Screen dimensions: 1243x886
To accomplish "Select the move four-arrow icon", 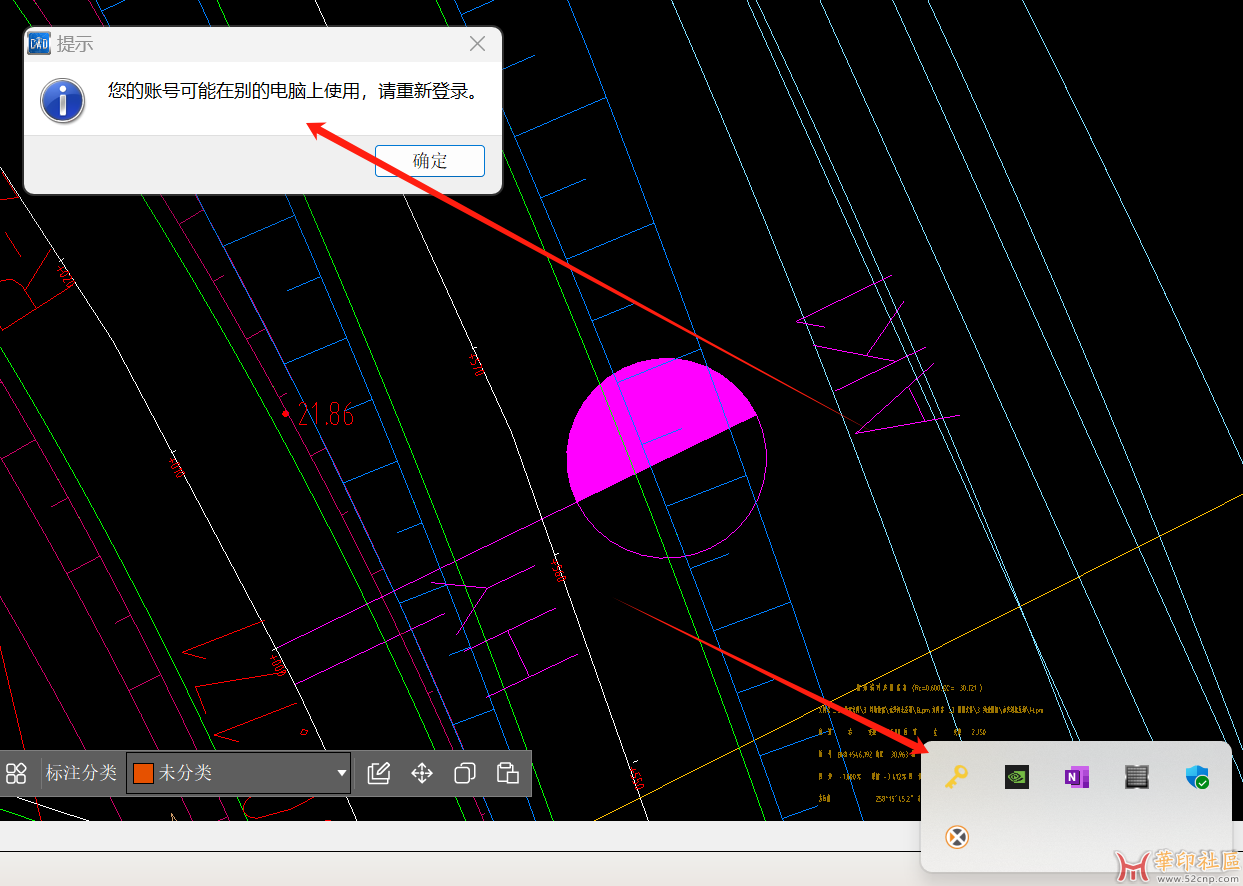I will click(x=422, y=773).
